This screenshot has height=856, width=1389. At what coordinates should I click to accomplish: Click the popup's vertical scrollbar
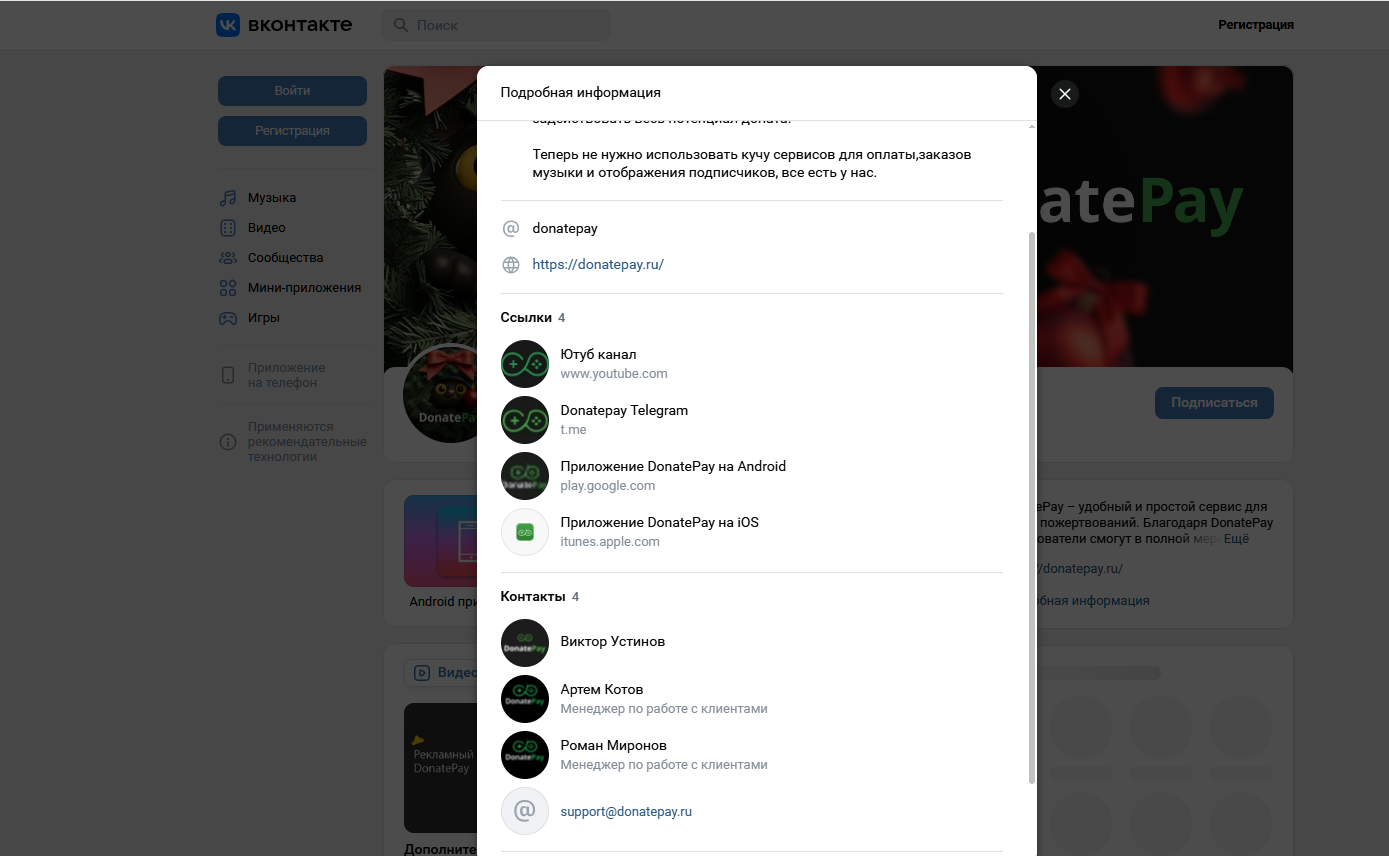pyautogui.click(x=1032, y=500)
